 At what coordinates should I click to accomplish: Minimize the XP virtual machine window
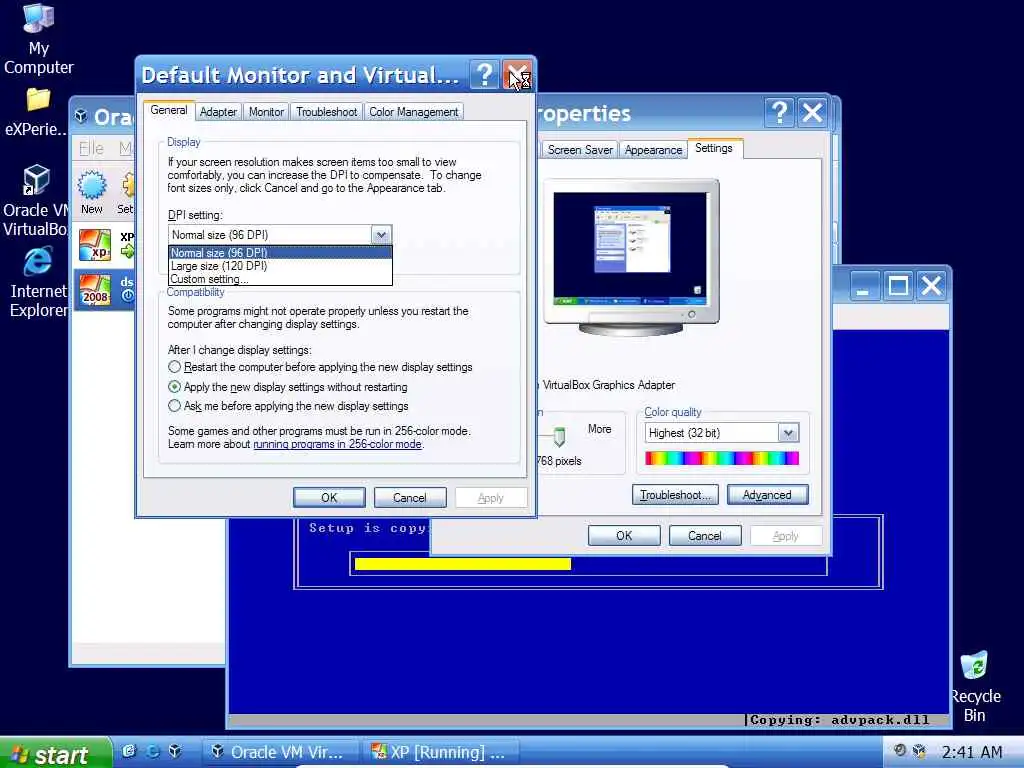pos(863,285)
